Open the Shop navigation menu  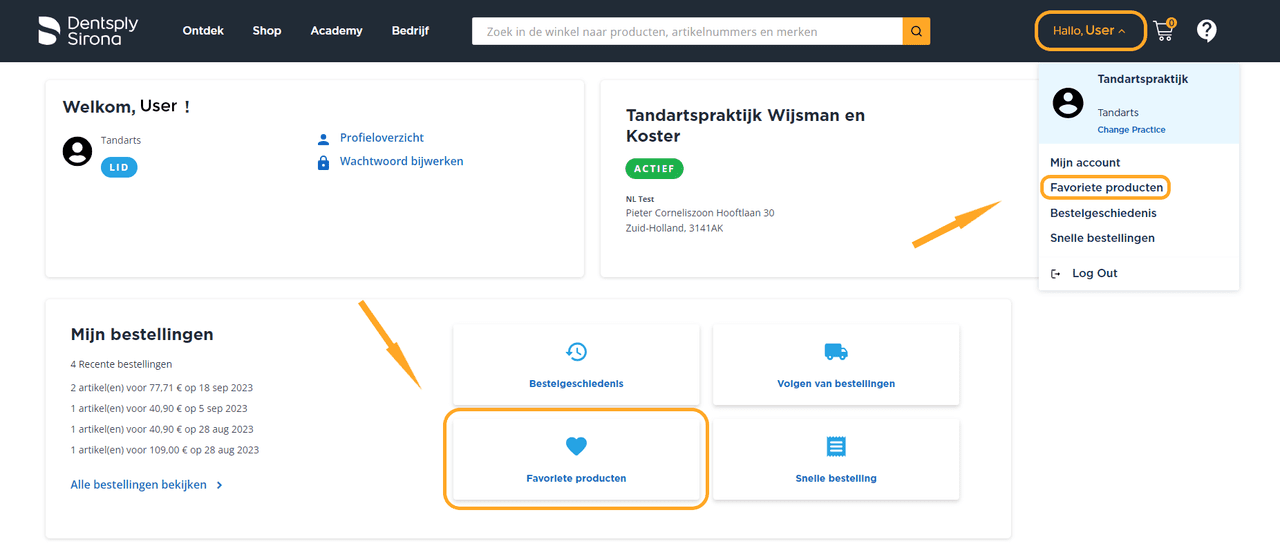coord(267,31)
